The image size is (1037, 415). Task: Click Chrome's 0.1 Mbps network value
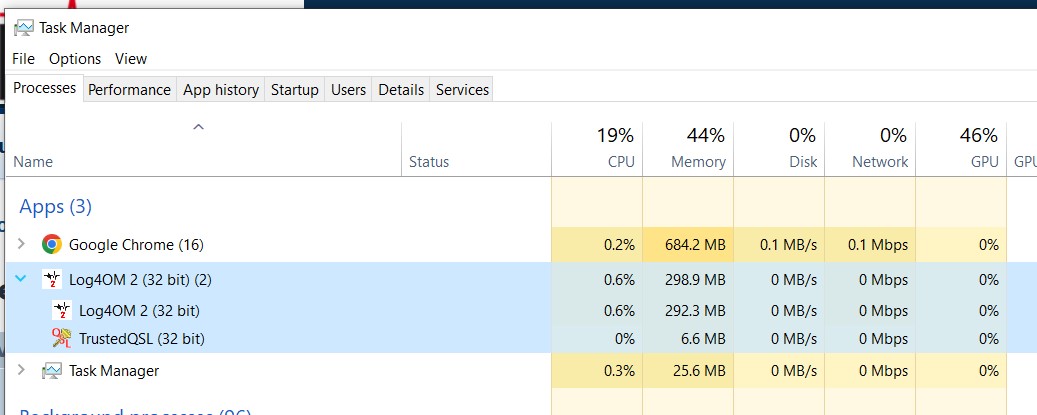(x=878, y=245)
